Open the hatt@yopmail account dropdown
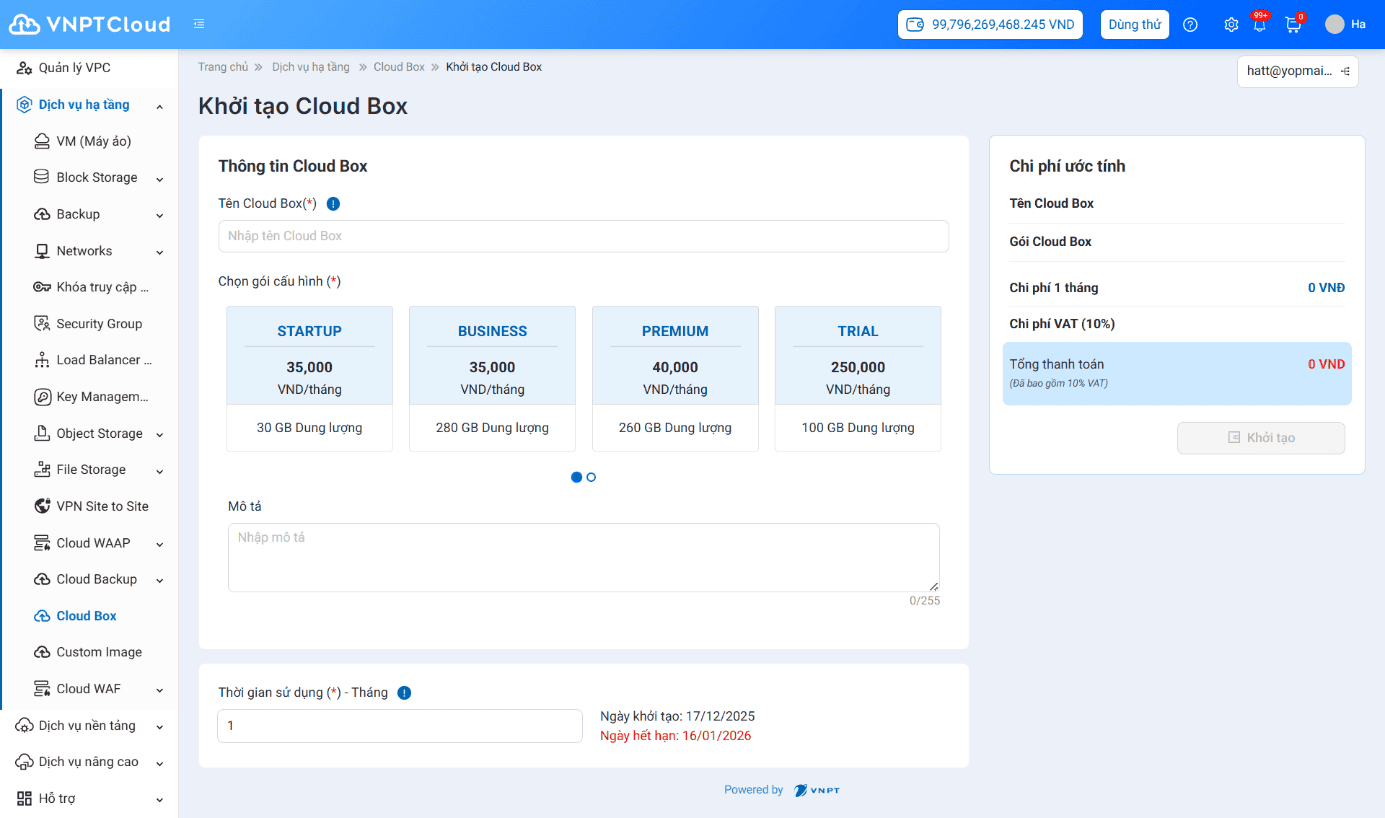Viewport: 1385px width, 818px height. 1297,71
